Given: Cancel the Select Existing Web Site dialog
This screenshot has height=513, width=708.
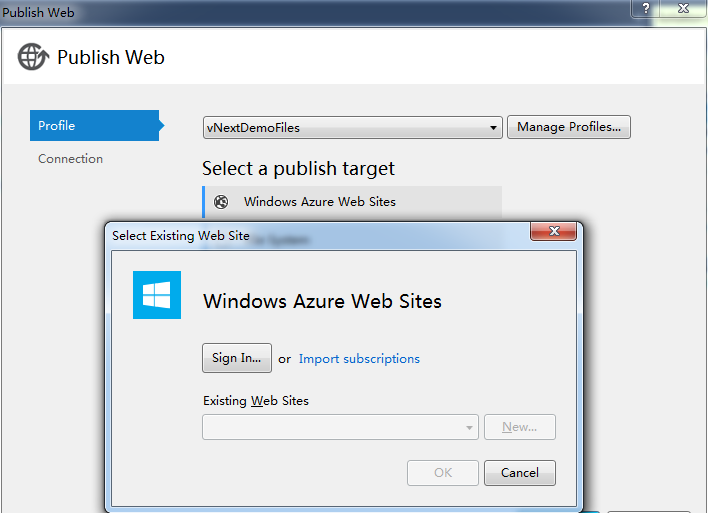Looking at the screenshot, I should coord(520,473).
